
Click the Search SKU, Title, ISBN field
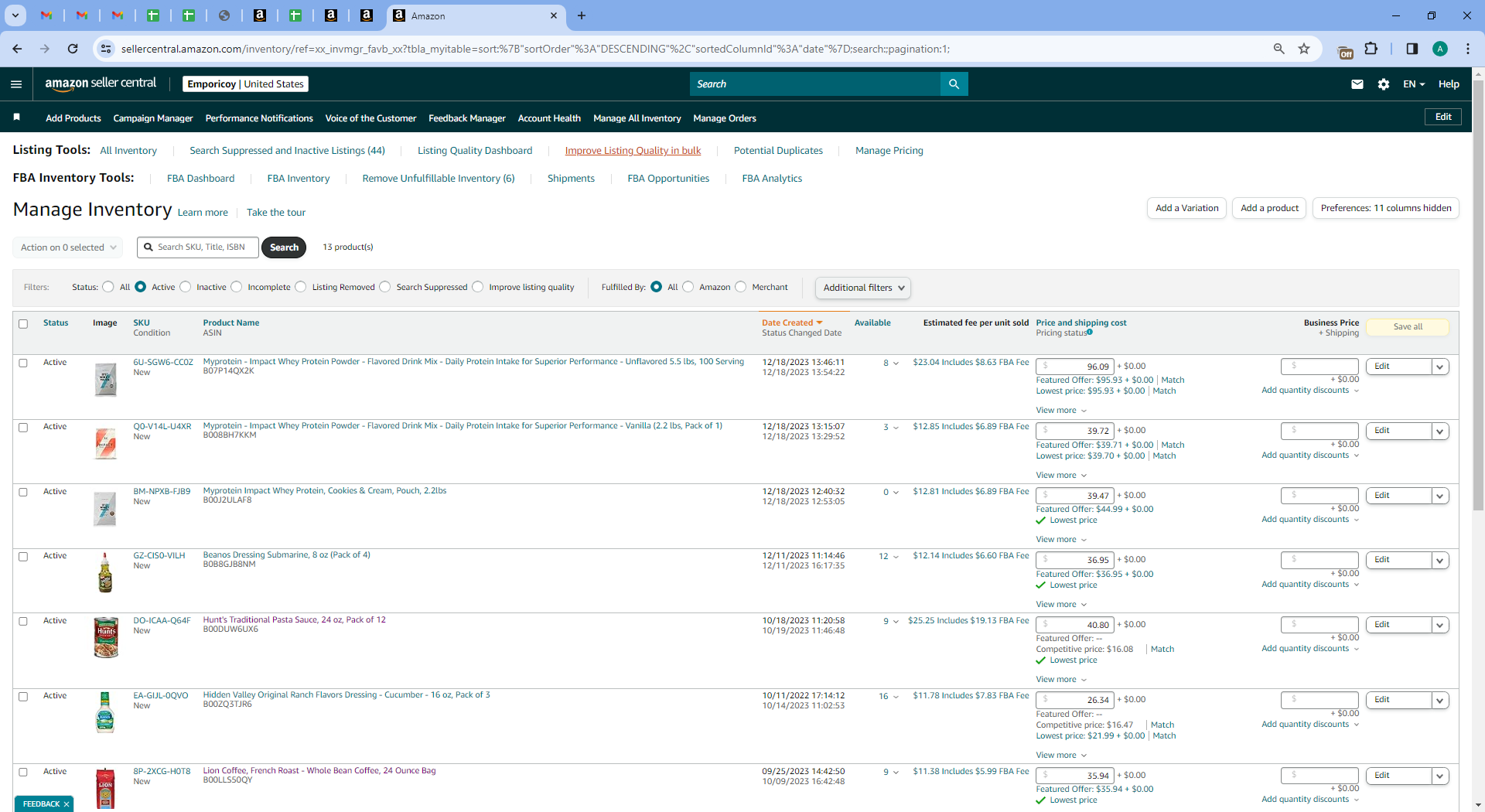pyautogui.click(x=198, y=247)
